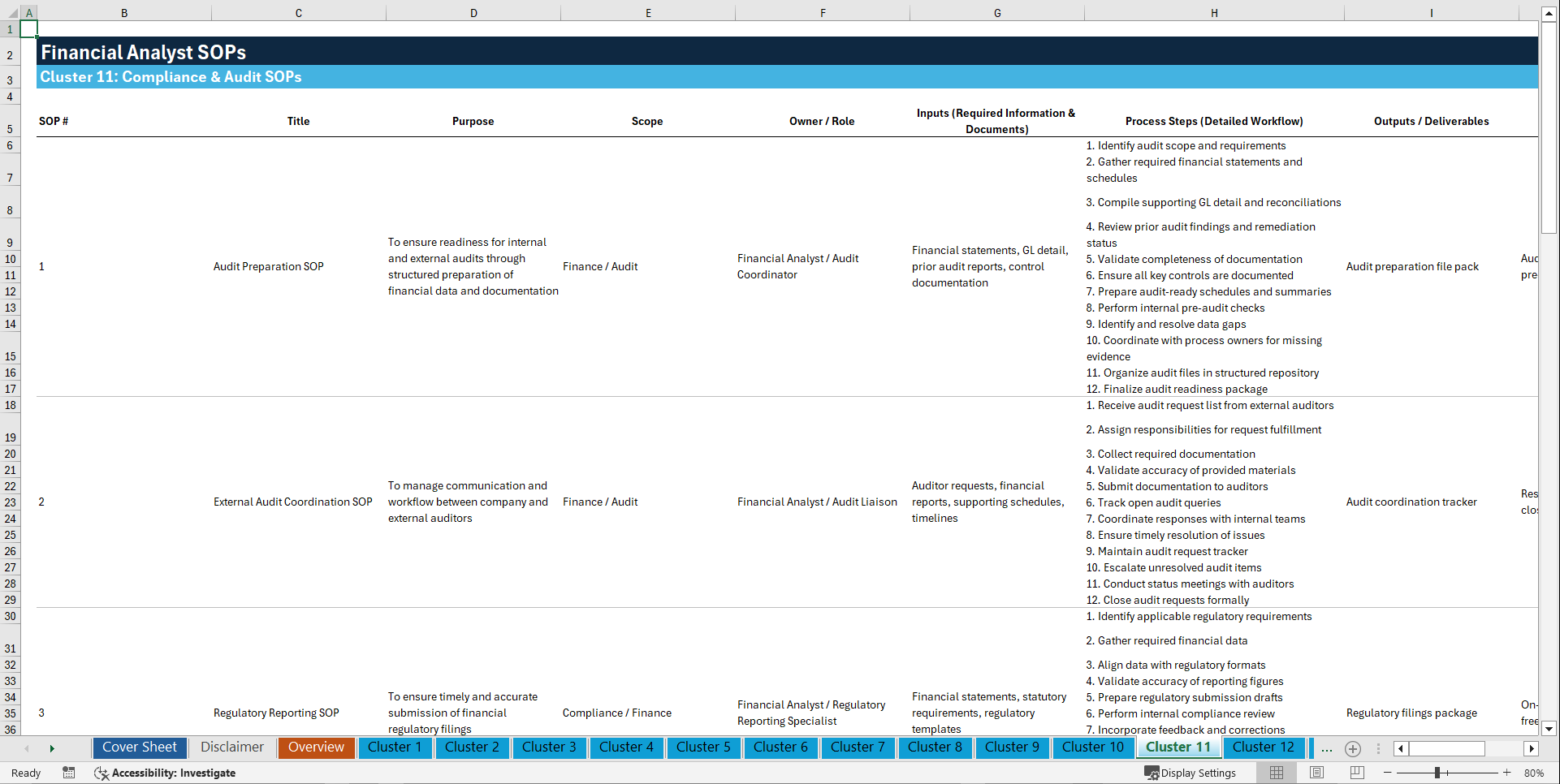Select the Page Layout view icon
This screenshot has height=784, width=1560.
click(1316, 773)
